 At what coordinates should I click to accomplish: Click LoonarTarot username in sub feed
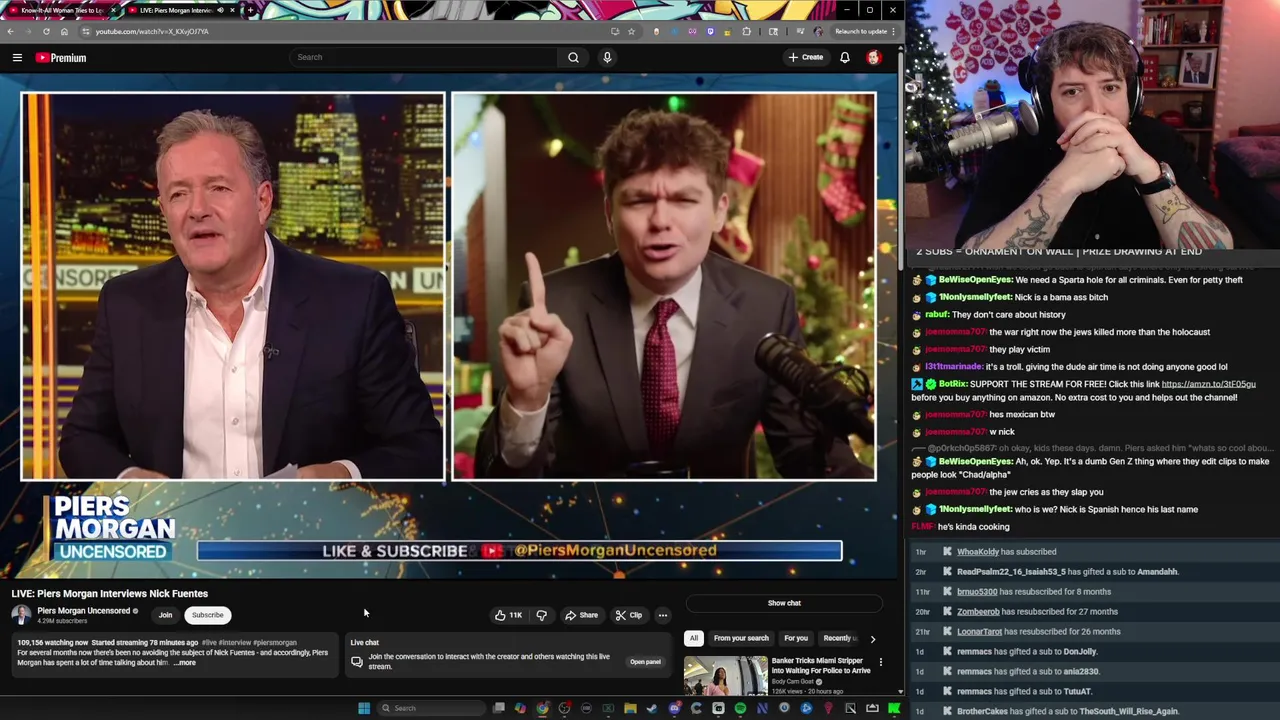pos(979,632)
